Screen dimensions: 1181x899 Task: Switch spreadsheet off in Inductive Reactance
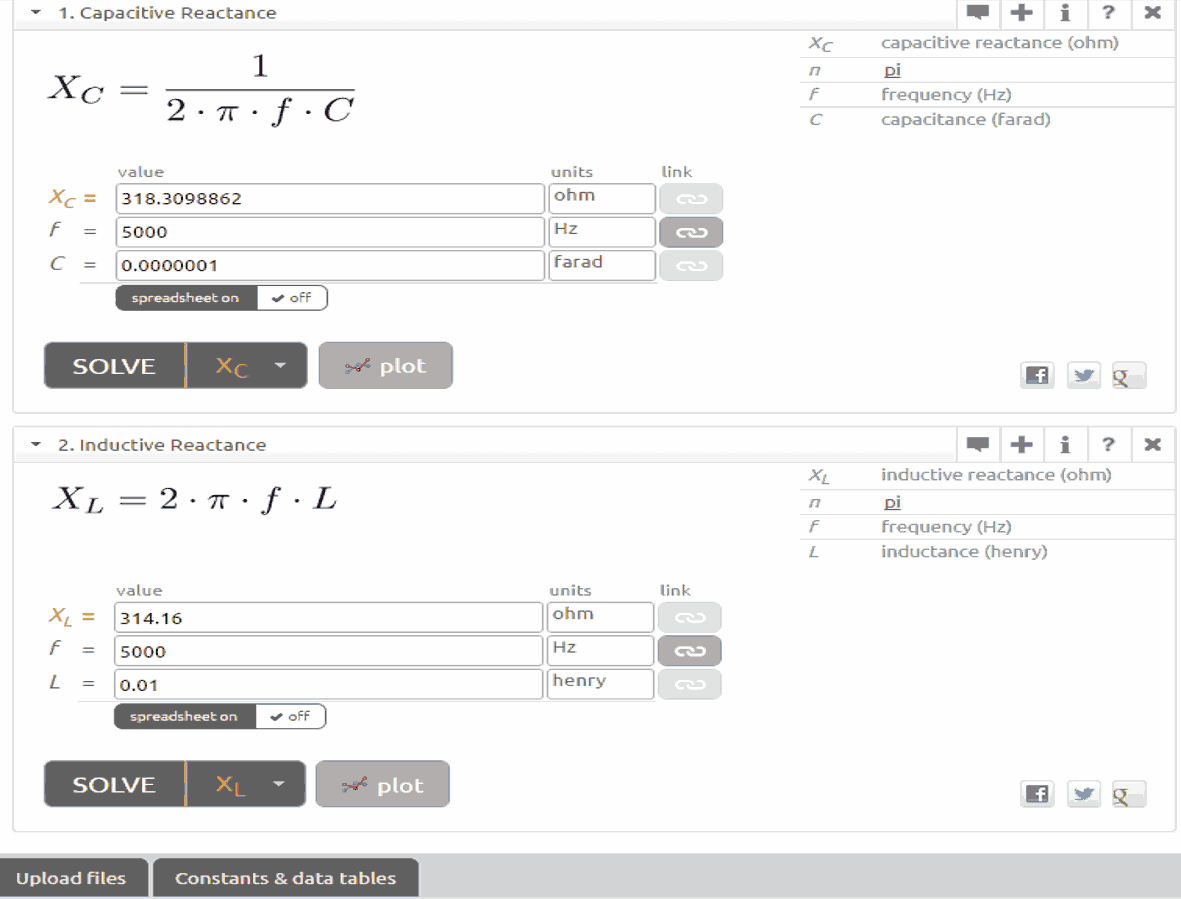point(291,716)
